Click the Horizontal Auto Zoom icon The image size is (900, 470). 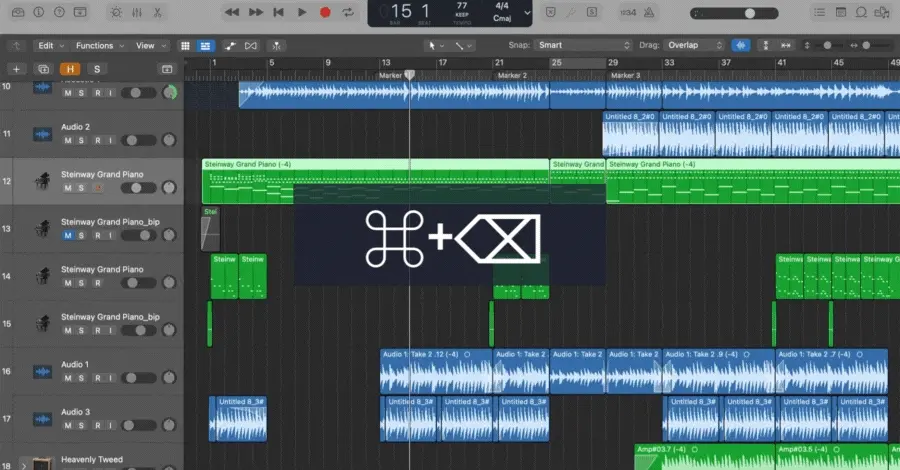pyautogui.click(x=786, y=45)
